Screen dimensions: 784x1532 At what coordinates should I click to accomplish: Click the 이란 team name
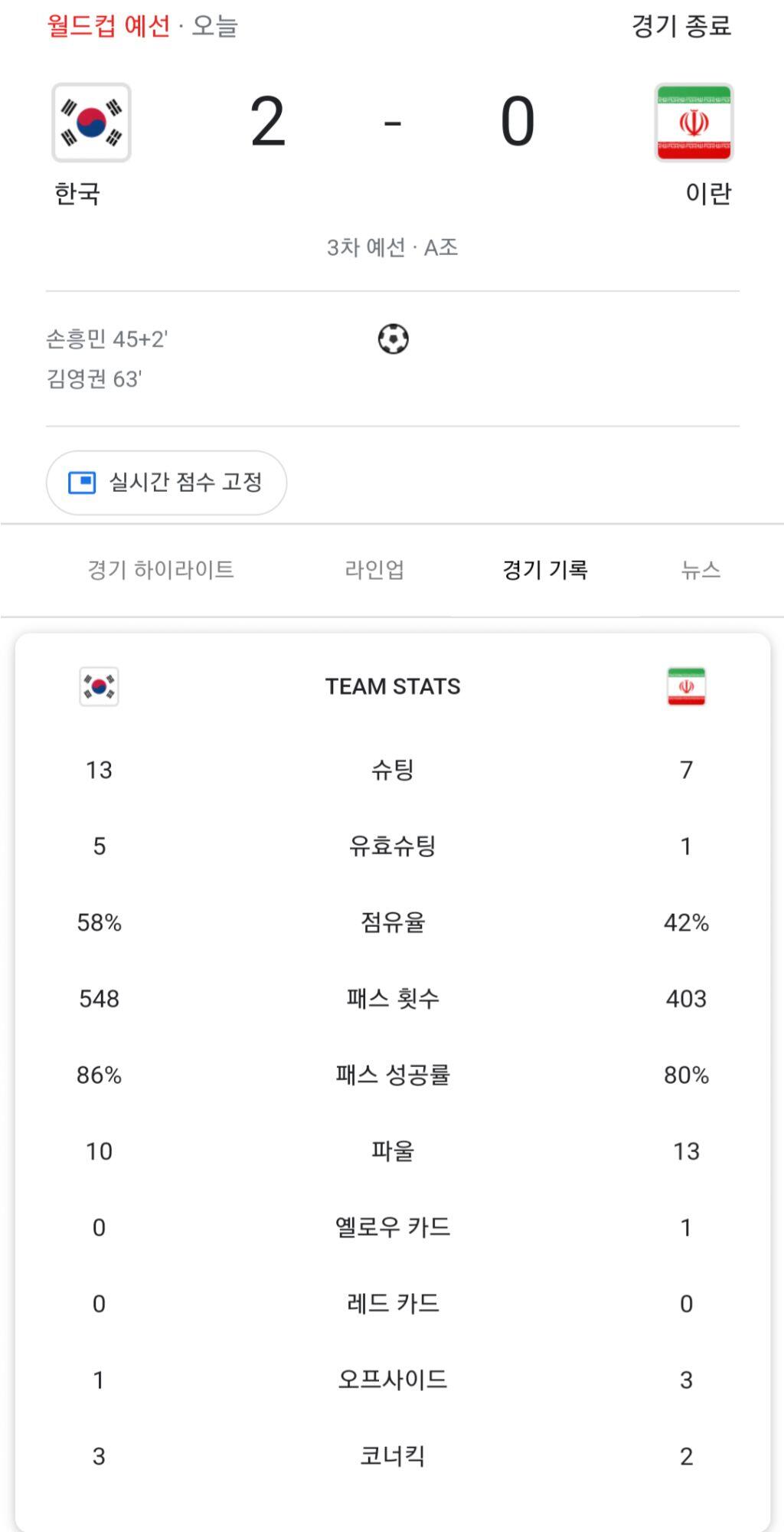[708, 194]
